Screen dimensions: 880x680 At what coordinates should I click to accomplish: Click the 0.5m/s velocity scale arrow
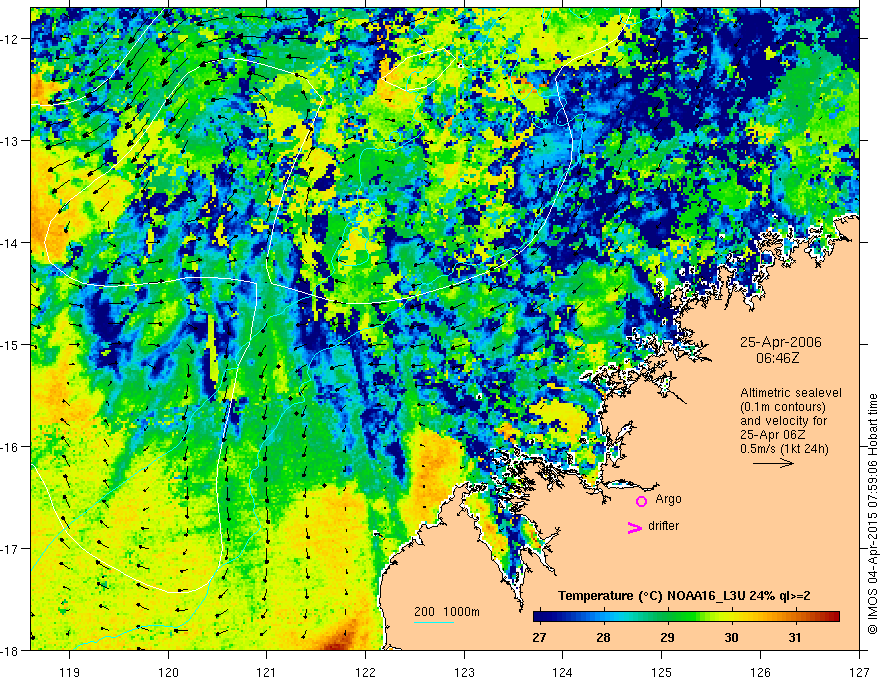tap(773, 463)
